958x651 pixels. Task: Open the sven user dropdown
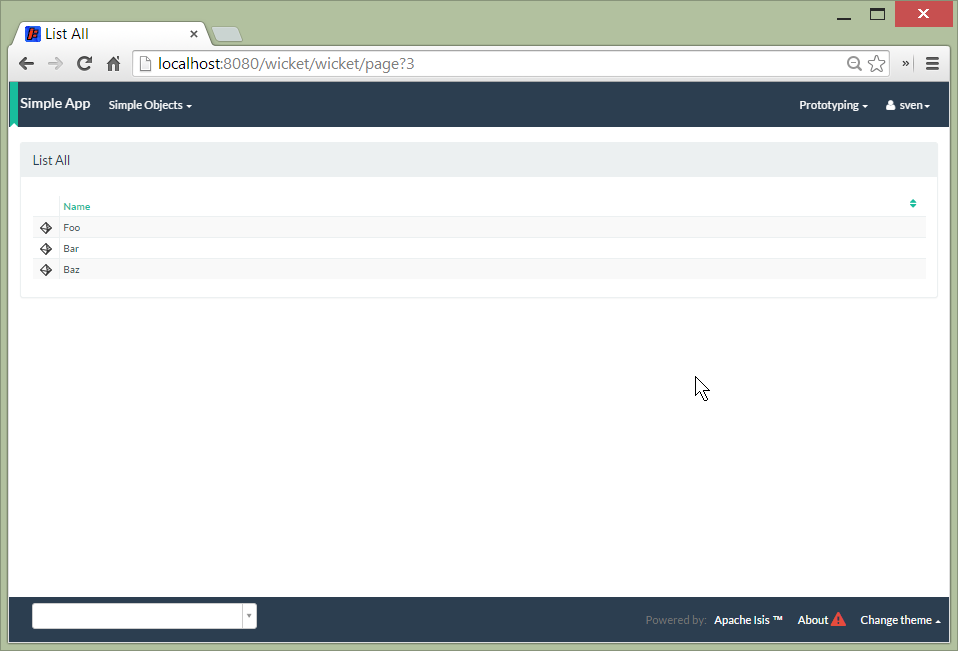(908, 105)
